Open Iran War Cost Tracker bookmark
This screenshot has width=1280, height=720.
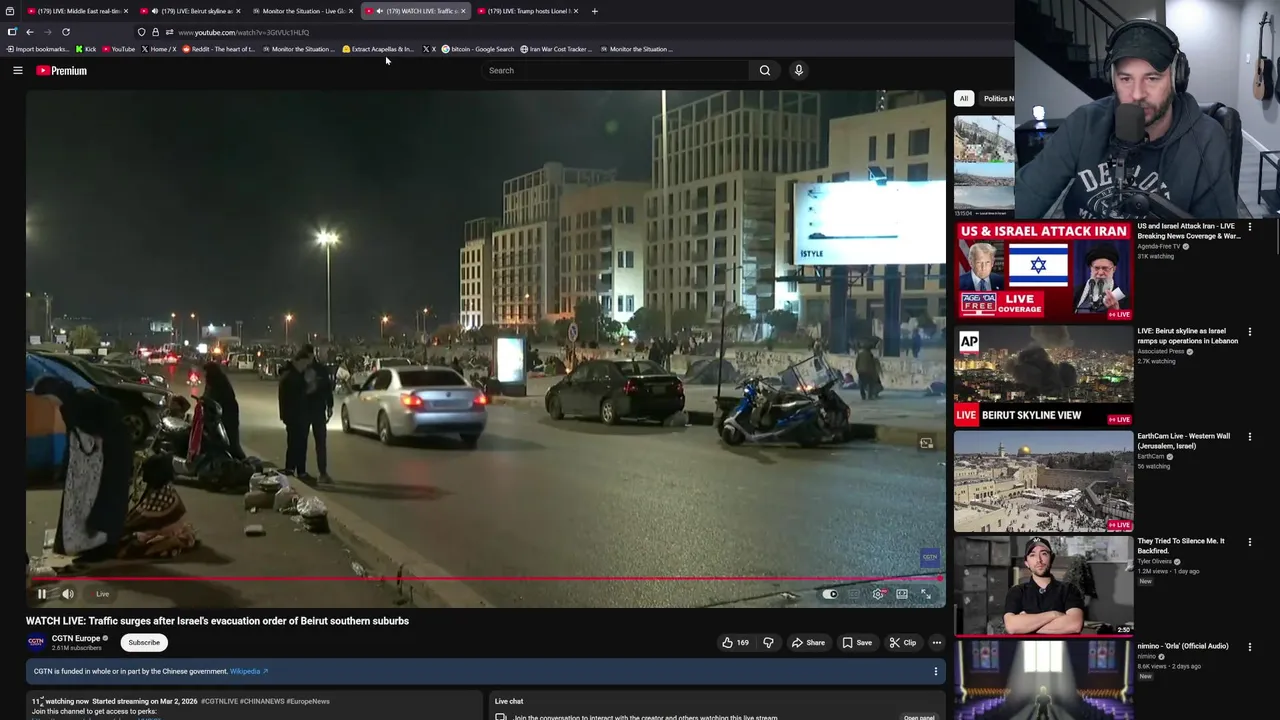[556, 49]
